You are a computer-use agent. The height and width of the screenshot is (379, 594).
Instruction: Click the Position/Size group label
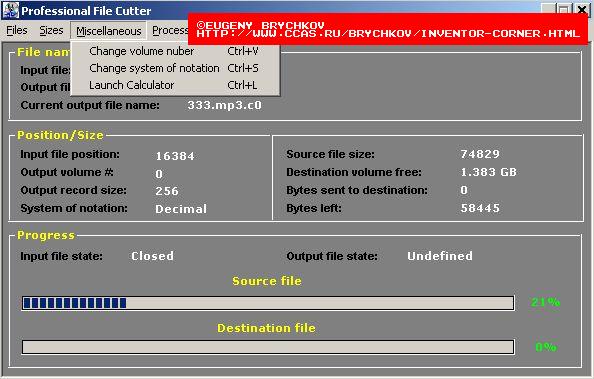pos(60,135)
